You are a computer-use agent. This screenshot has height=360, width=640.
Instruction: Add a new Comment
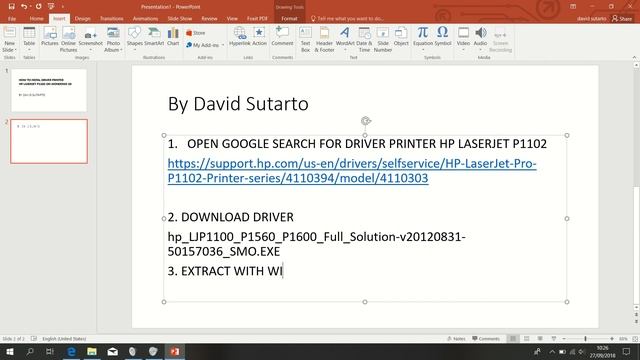tap(282, 37)
